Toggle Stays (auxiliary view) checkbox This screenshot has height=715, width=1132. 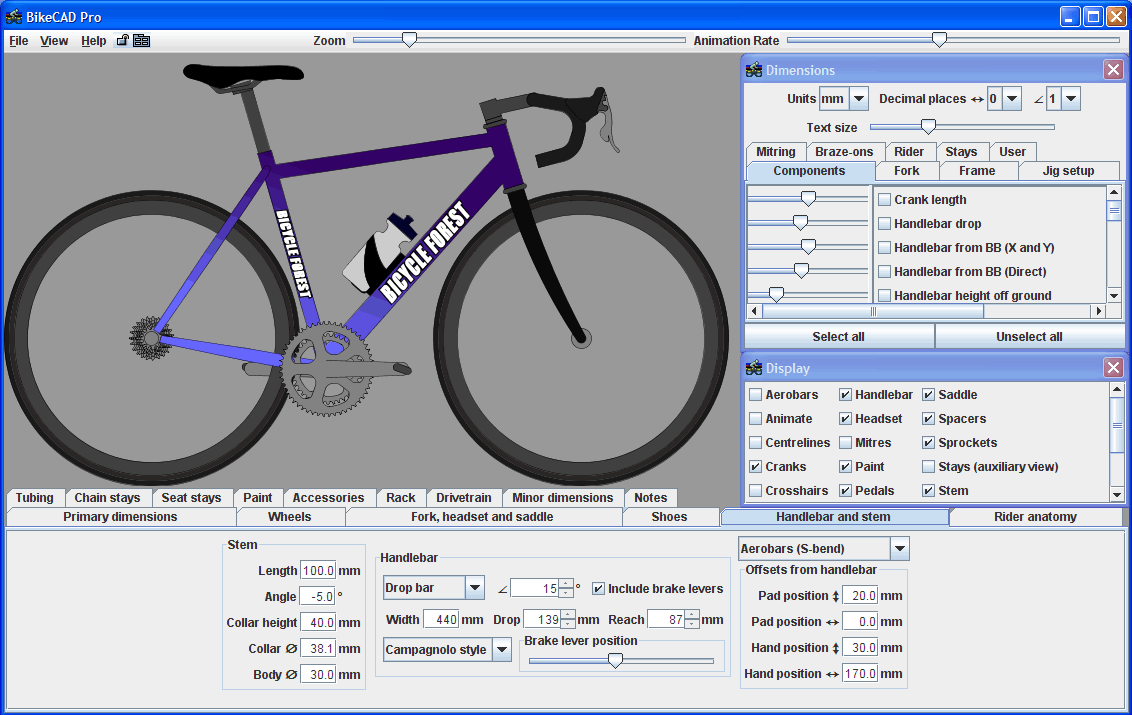928,467
